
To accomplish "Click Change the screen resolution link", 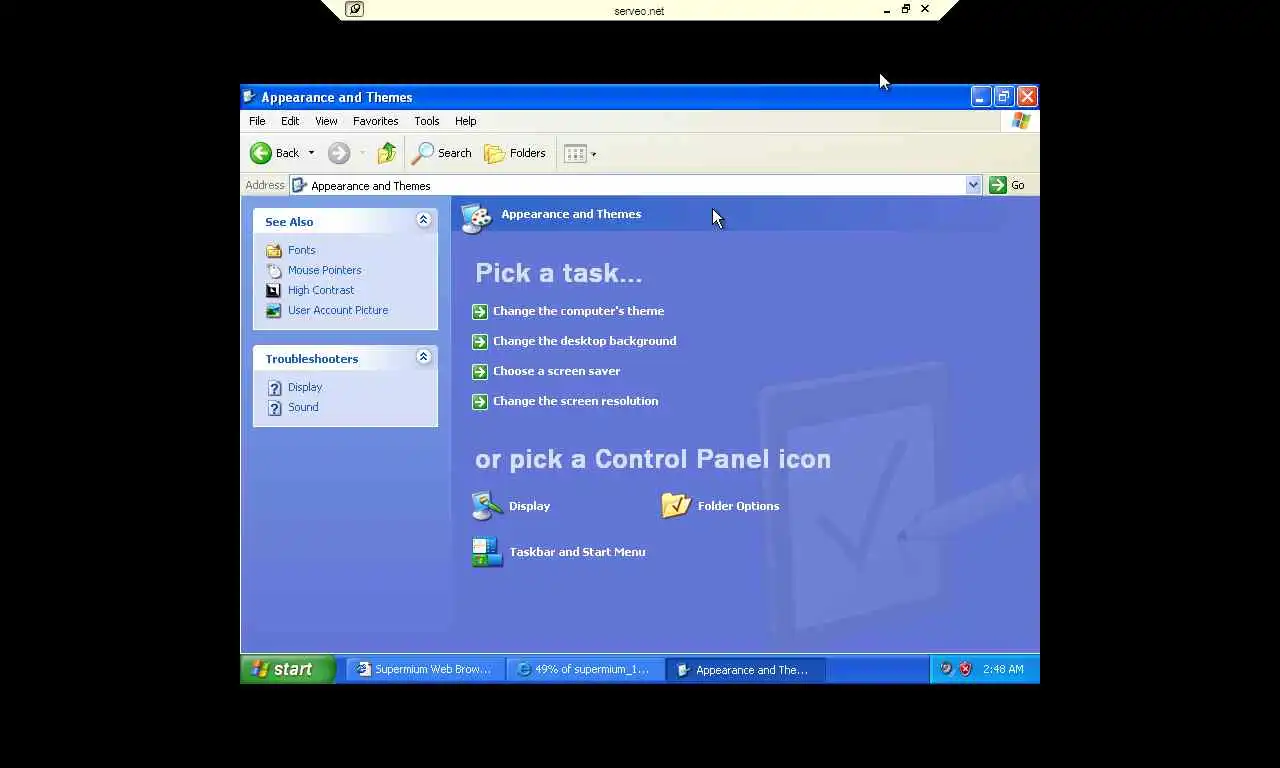I will pos(576,401).
